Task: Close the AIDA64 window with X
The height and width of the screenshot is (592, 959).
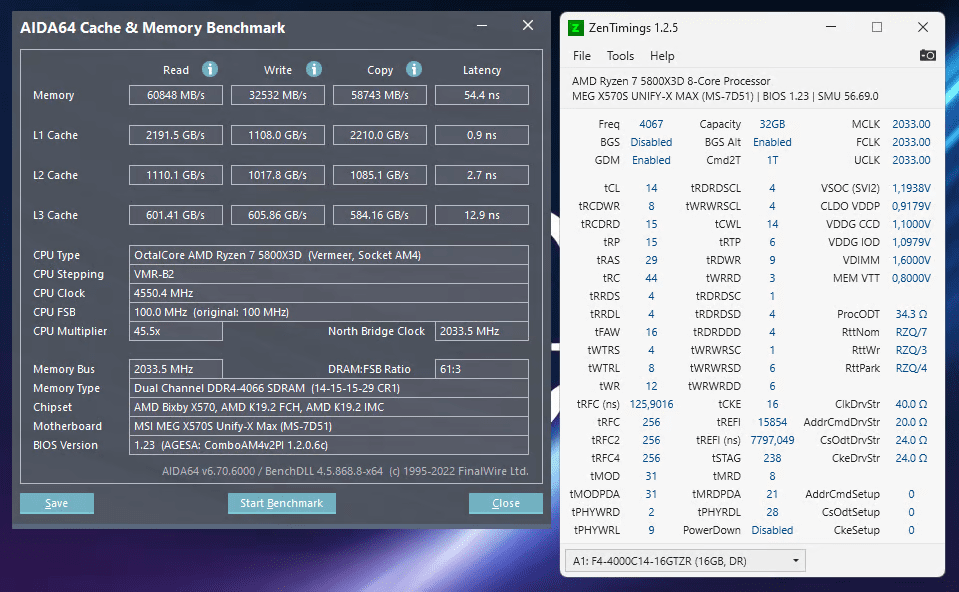Action: click(528, 25)
